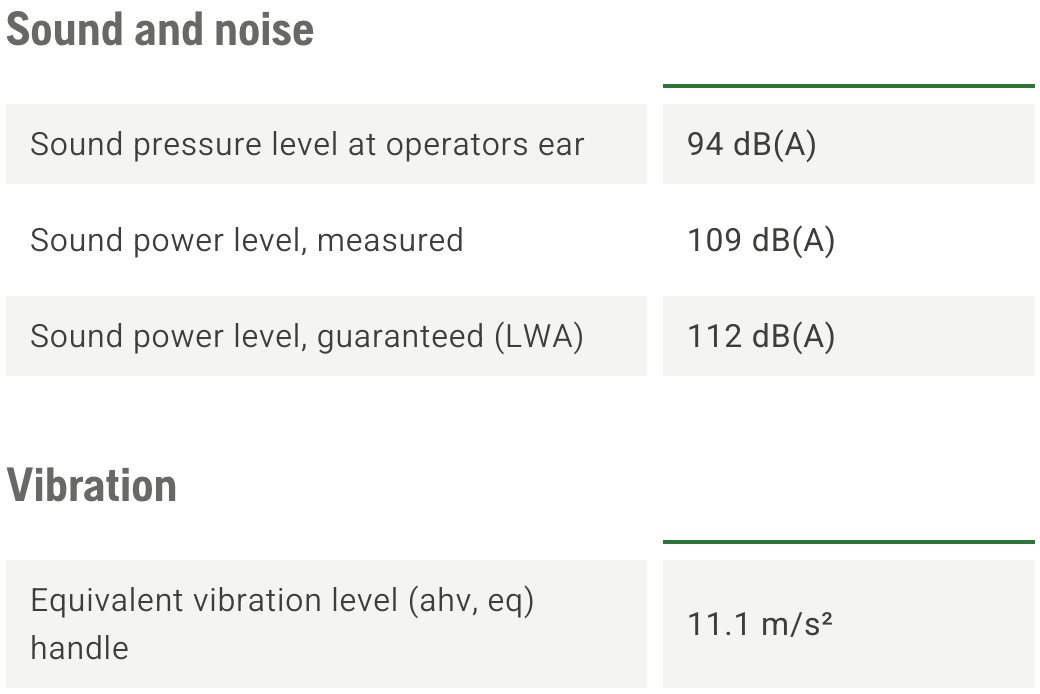Click the word guaranteed in third row

tap(401, 337)
